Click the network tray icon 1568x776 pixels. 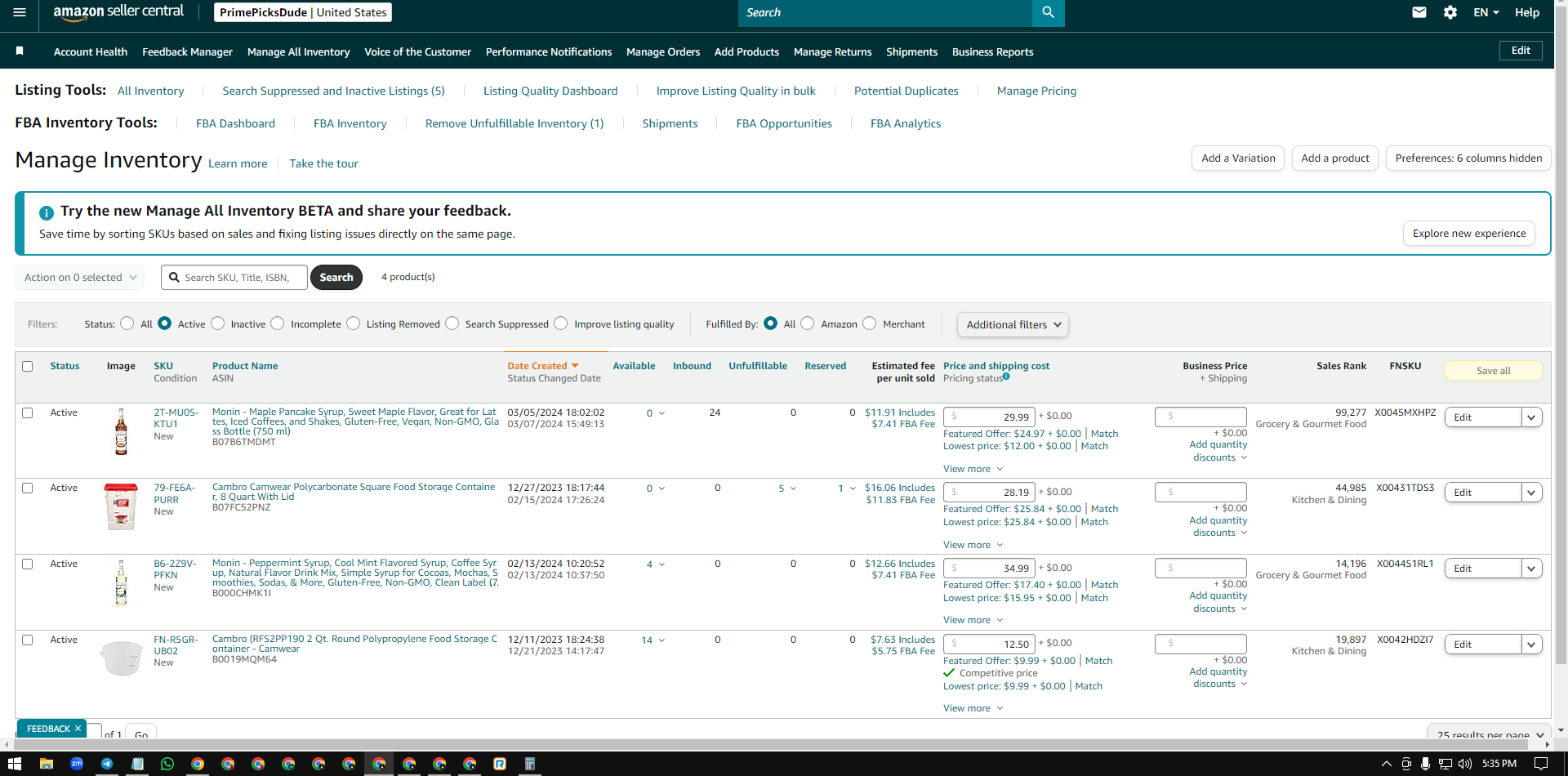(1445, 764)
